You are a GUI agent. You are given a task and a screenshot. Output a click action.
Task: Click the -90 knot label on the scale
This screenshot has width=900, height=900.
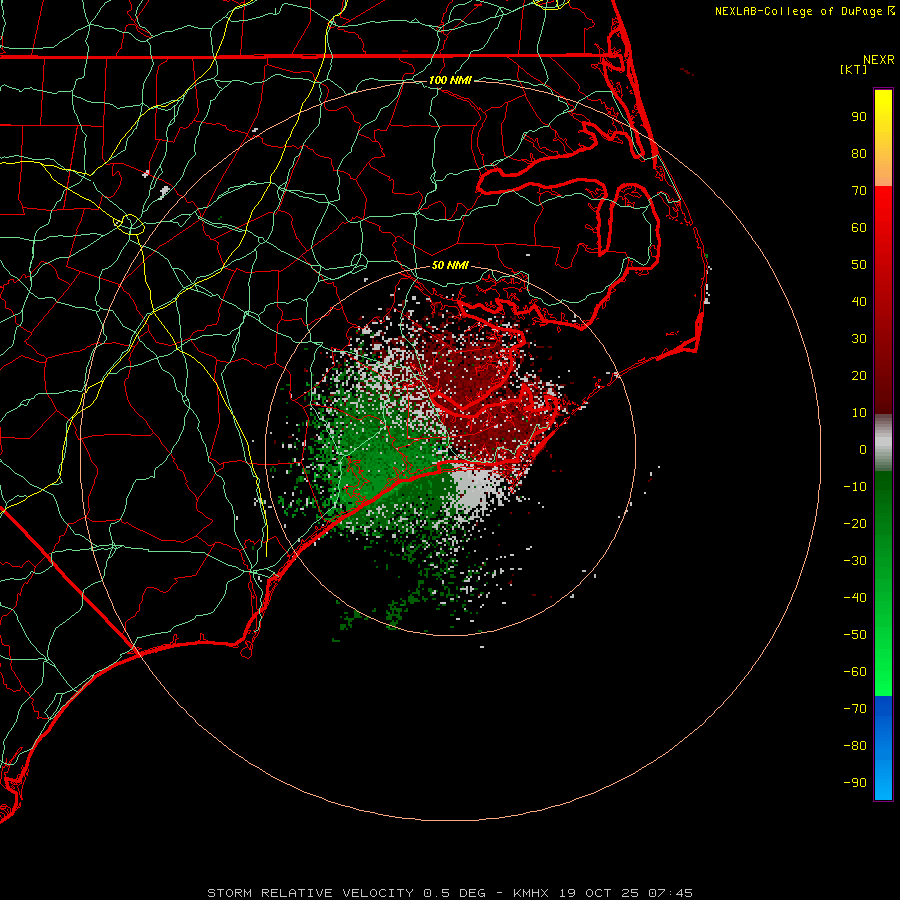pyautogui.click(x=855, y=783)
